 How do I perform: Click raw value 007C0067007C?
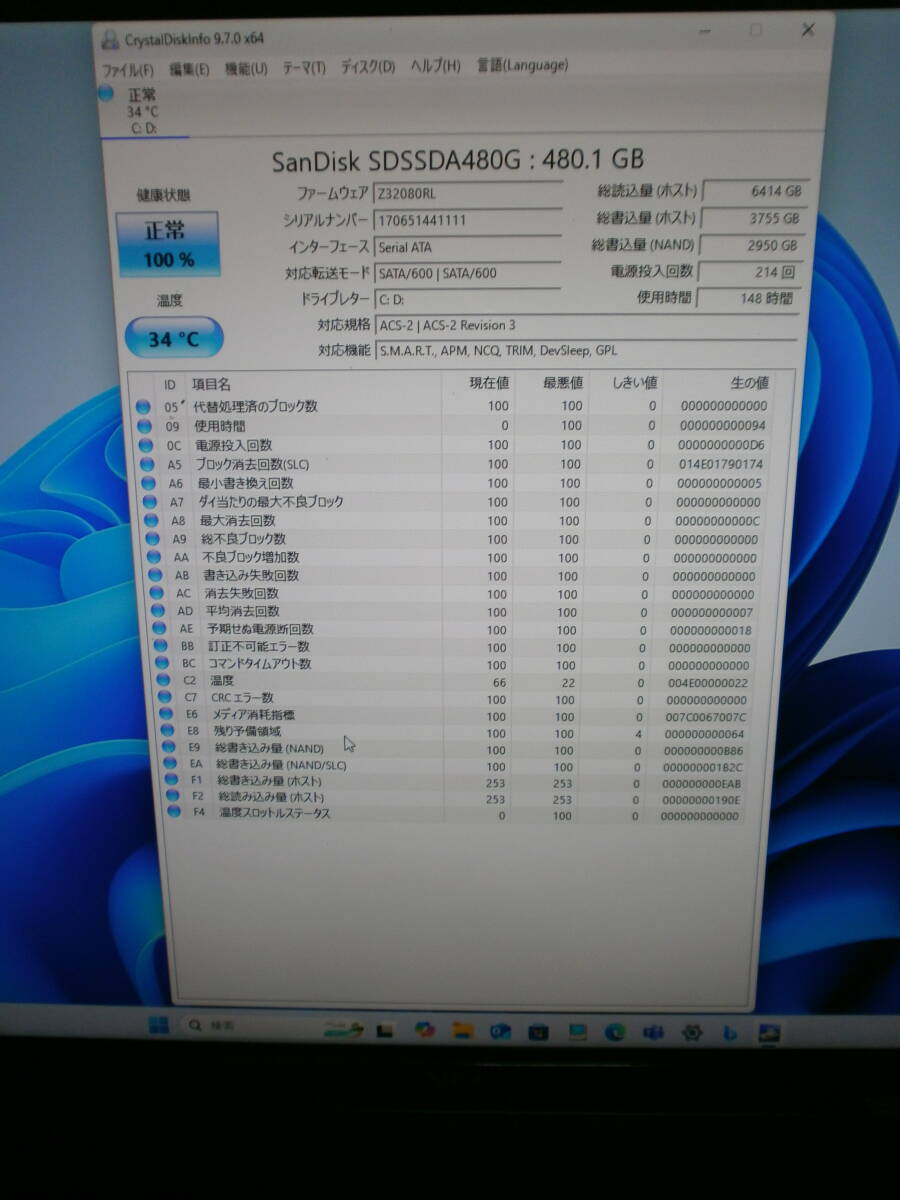[709, 717]
